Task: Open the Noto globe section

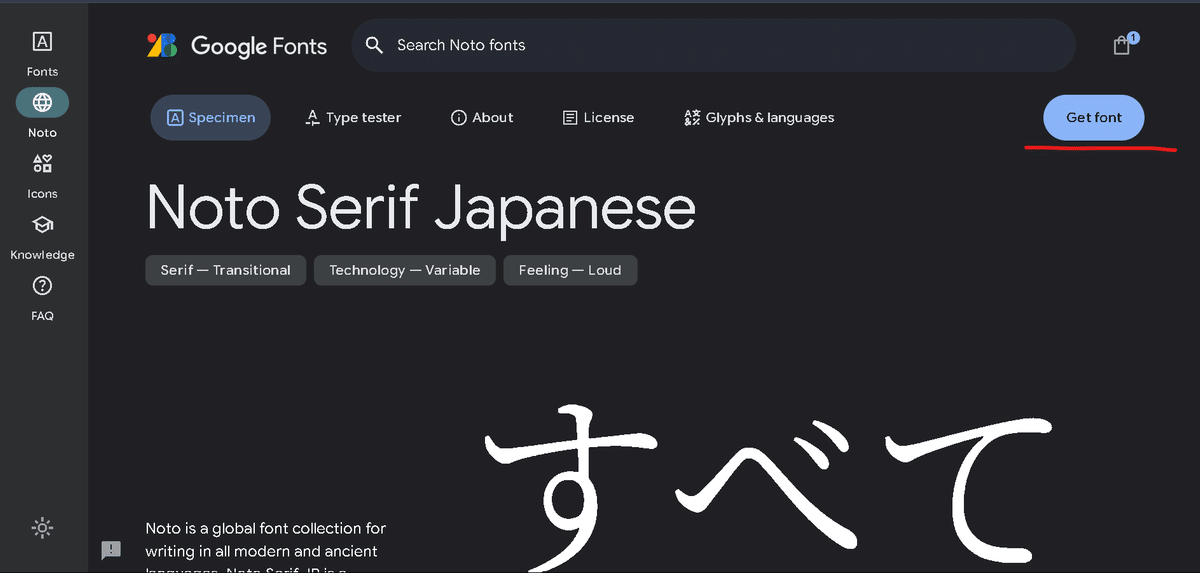Action: click(x=42, y=103)
